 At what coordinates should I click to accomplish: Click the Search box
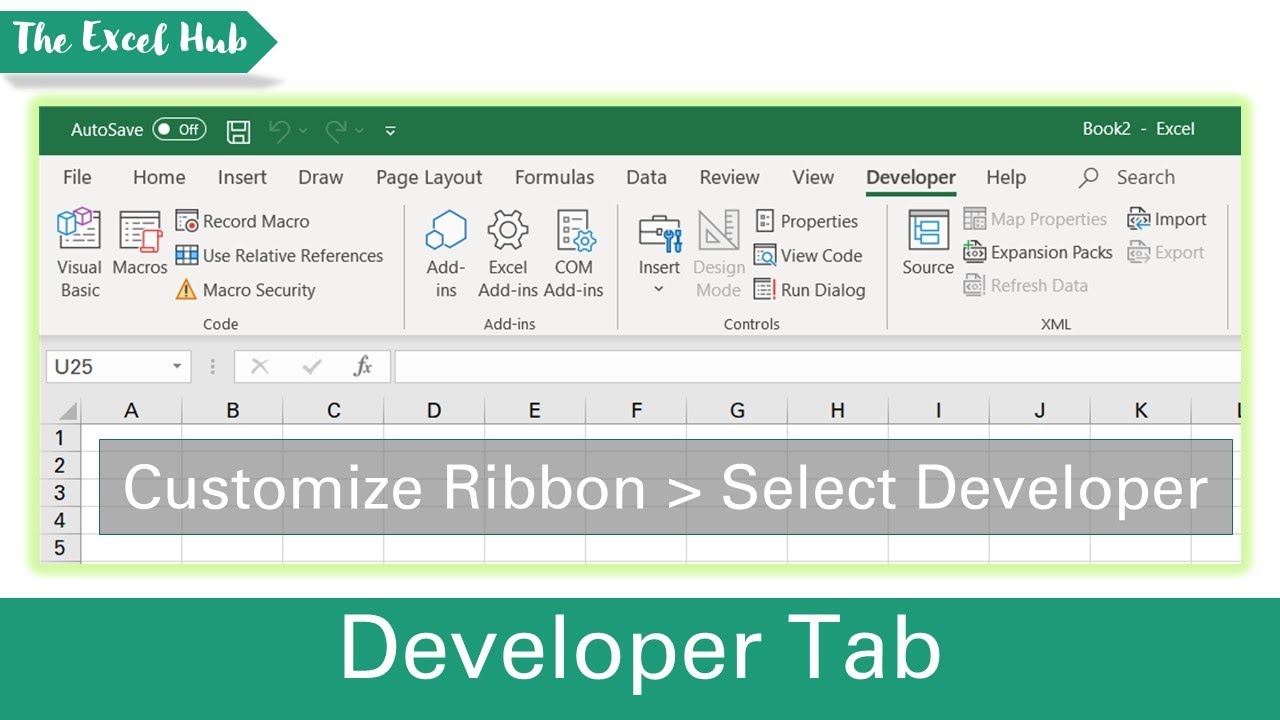tap(1128, 177)
